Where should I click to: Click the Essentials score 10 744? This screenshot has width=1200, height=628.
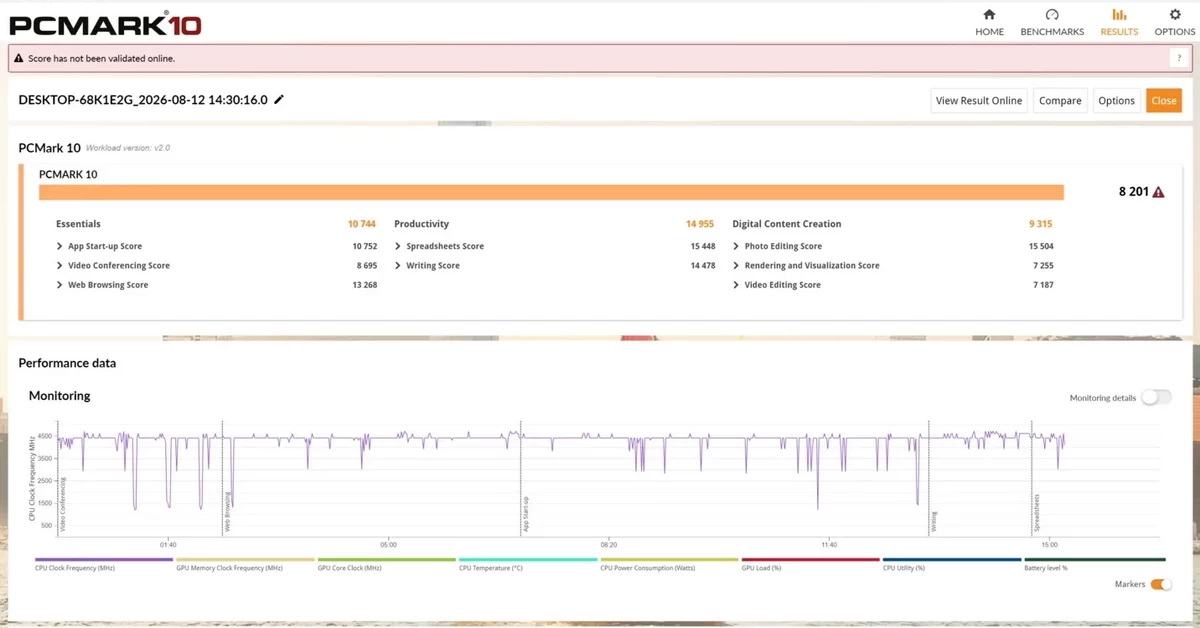point(362,224)
